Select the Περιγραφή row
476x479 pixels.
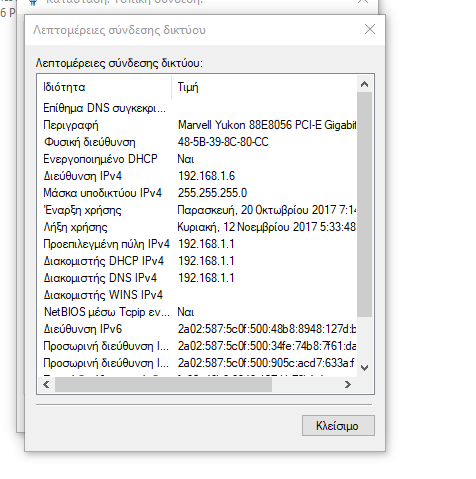(197, 125)
